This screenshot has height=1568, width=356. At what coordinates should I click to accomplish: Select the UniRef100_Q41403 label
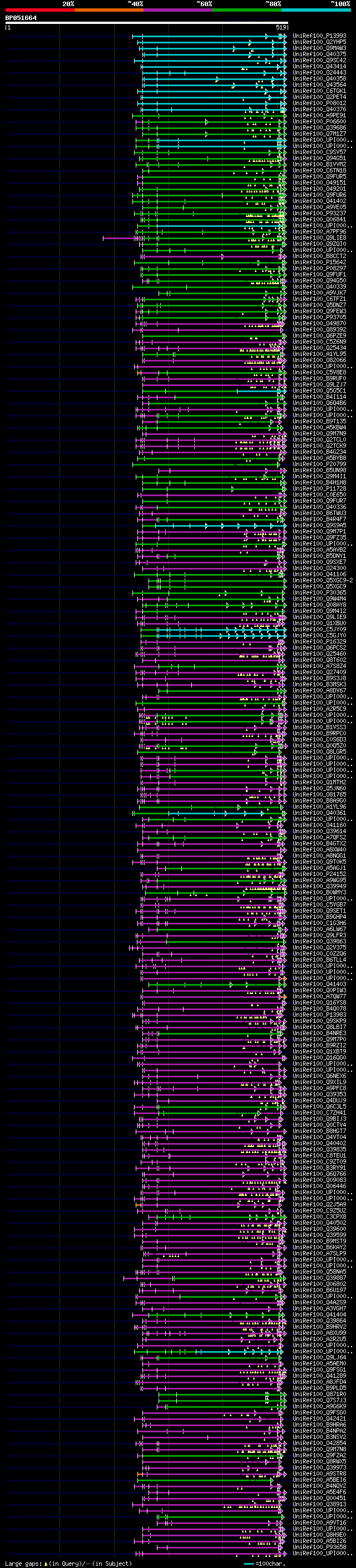pos(319,985)
